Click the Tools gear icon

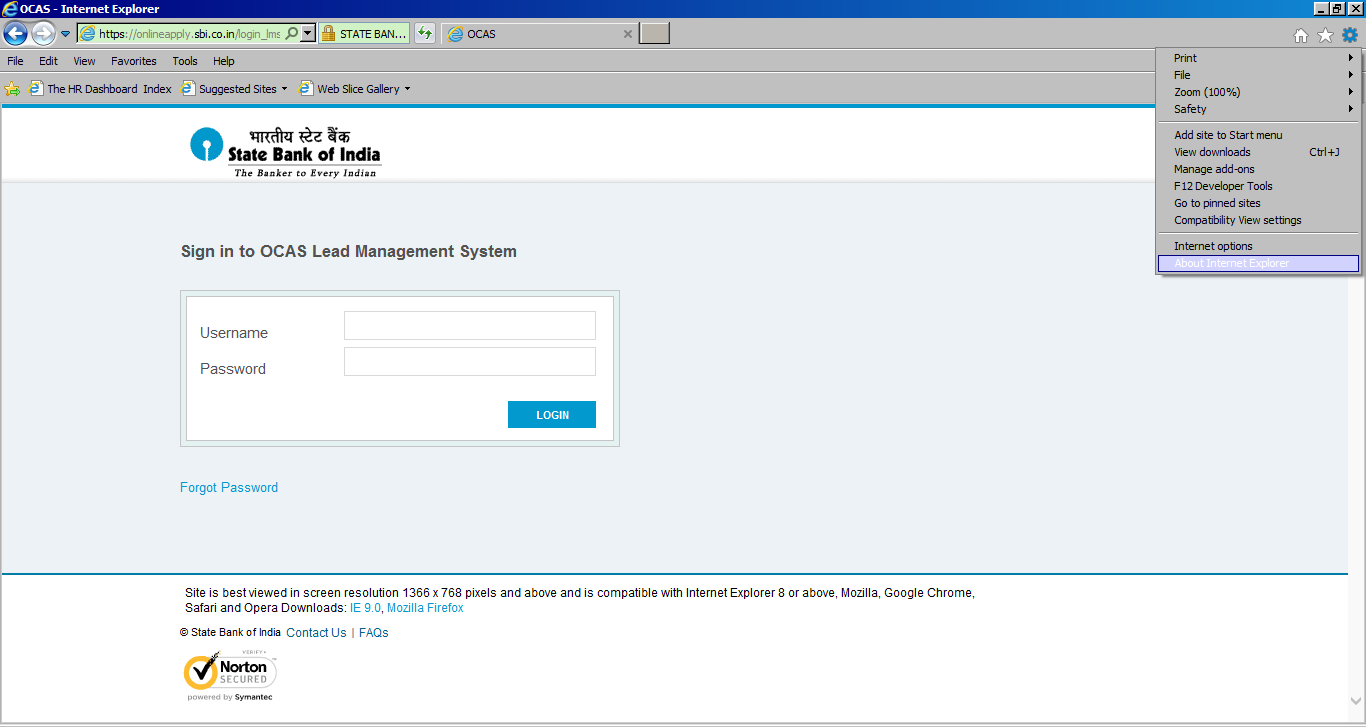pyautogui.click(x=1350, y=36)
